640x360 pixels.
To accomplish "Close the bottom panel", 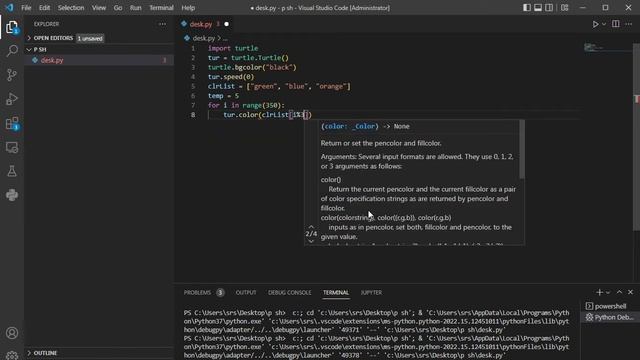I will click(x=630, y=292).
